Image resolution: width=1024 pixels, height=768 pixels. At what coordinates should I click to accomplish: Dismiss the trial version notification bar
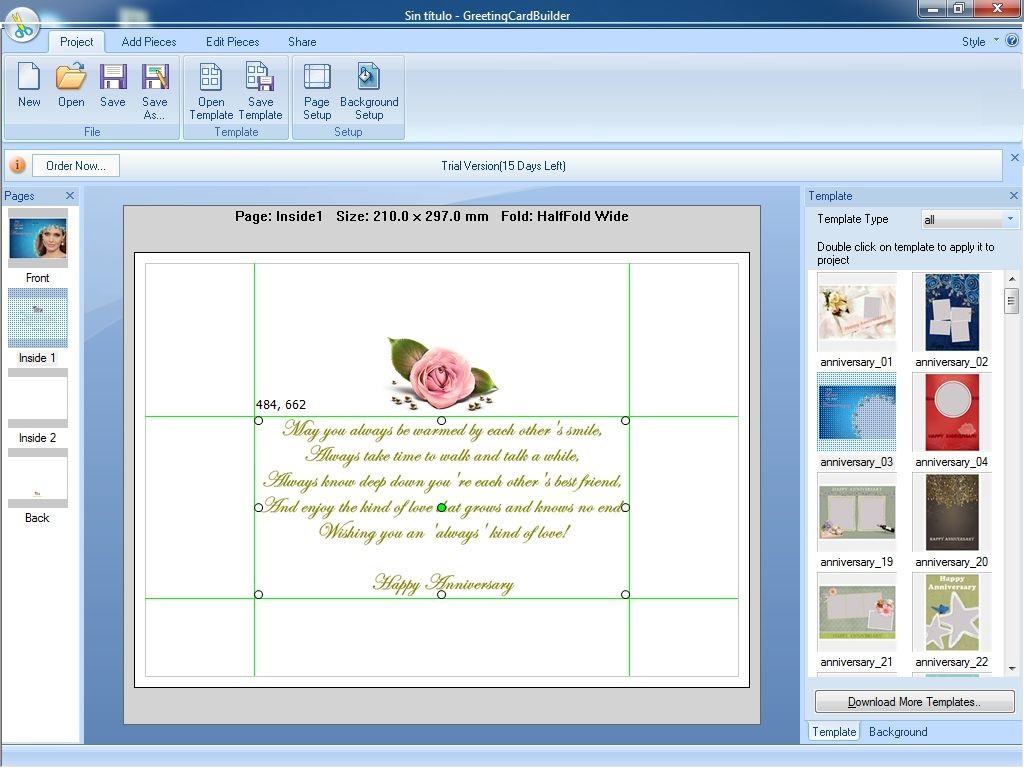click(1015, 157)
